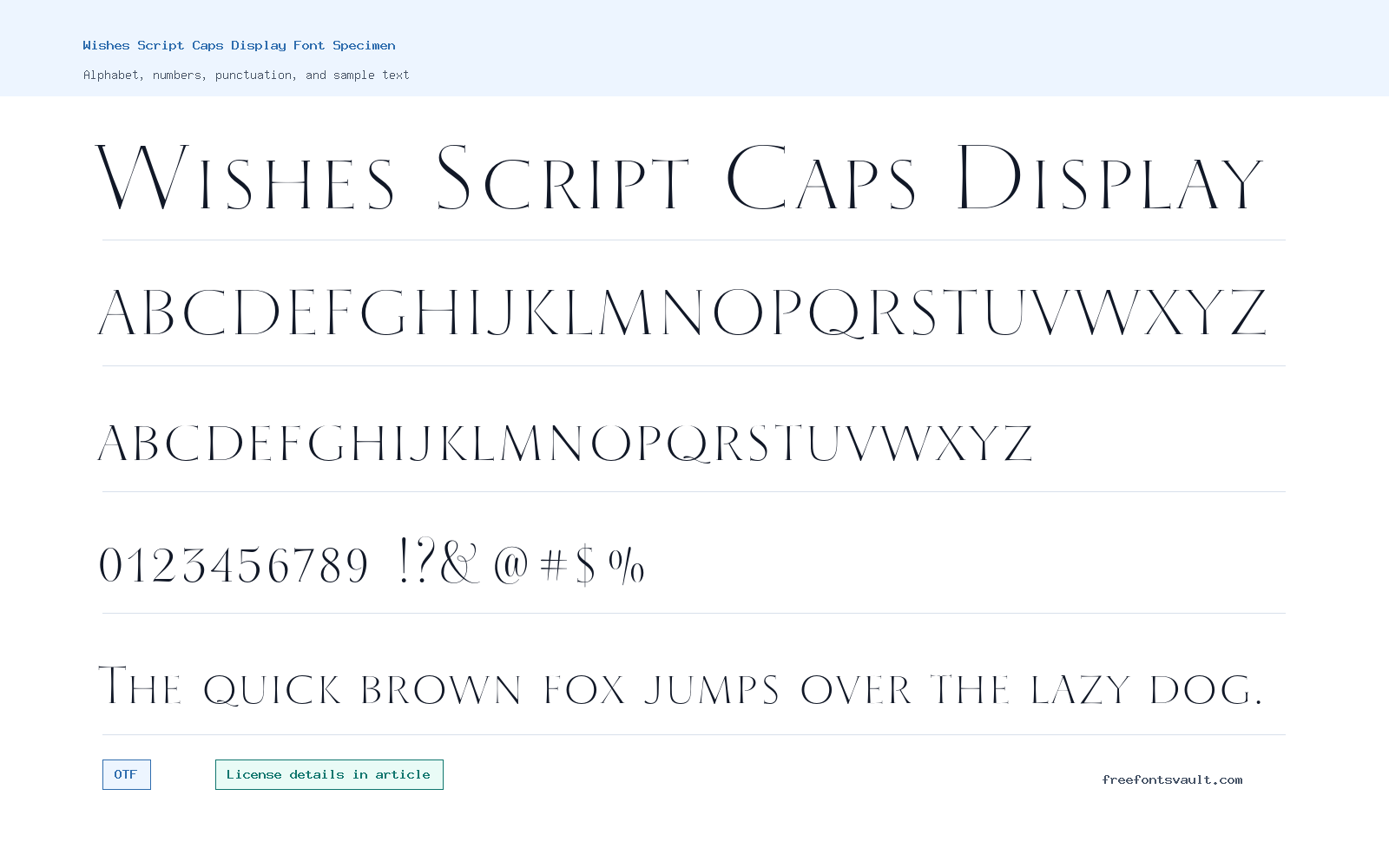Open the 'License details in article' badge
The width and height of the screenshot is (1389, 868).
coord(329,774)
